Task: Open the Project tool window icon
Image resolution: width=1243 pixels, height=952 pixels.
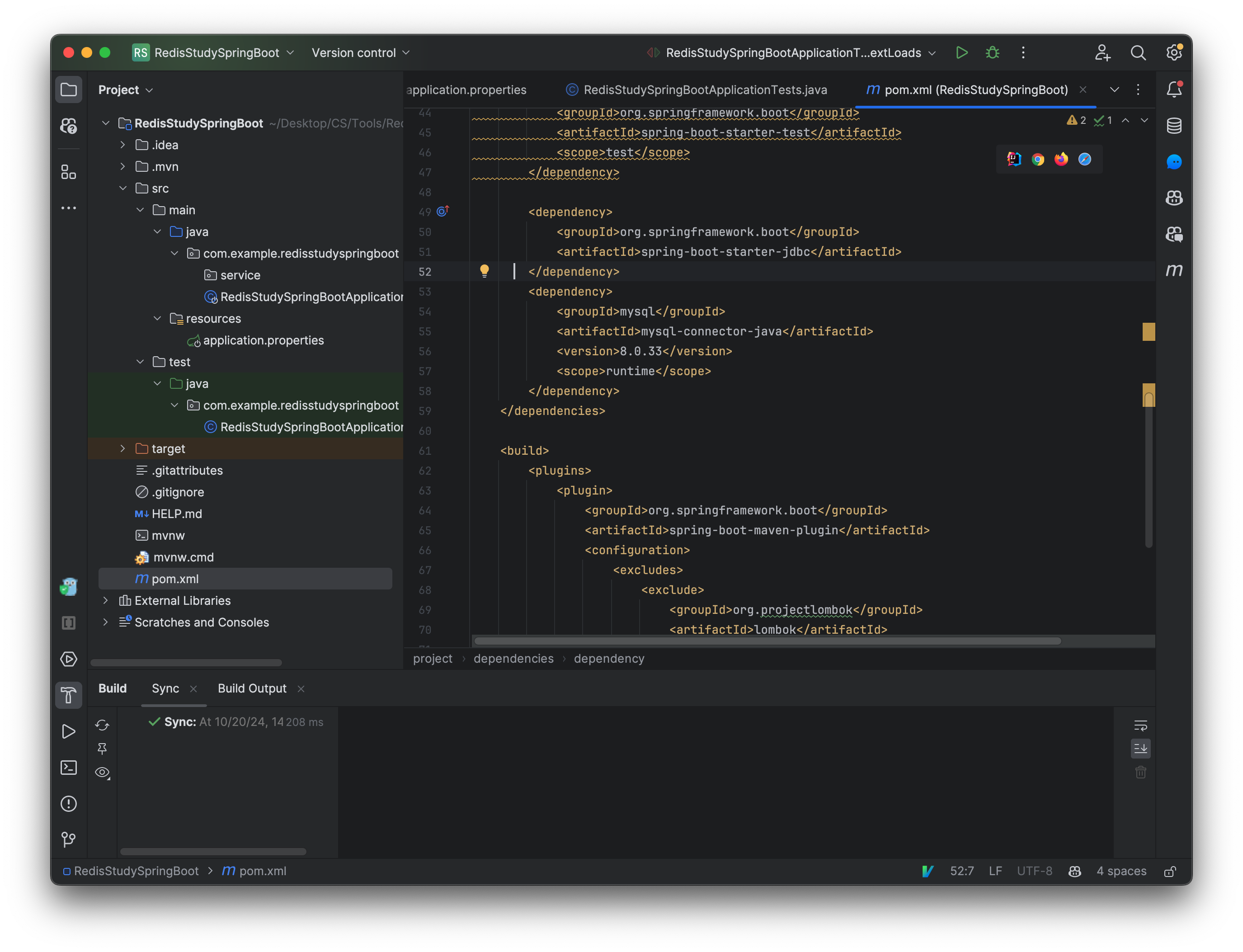Action: (69, 90)
